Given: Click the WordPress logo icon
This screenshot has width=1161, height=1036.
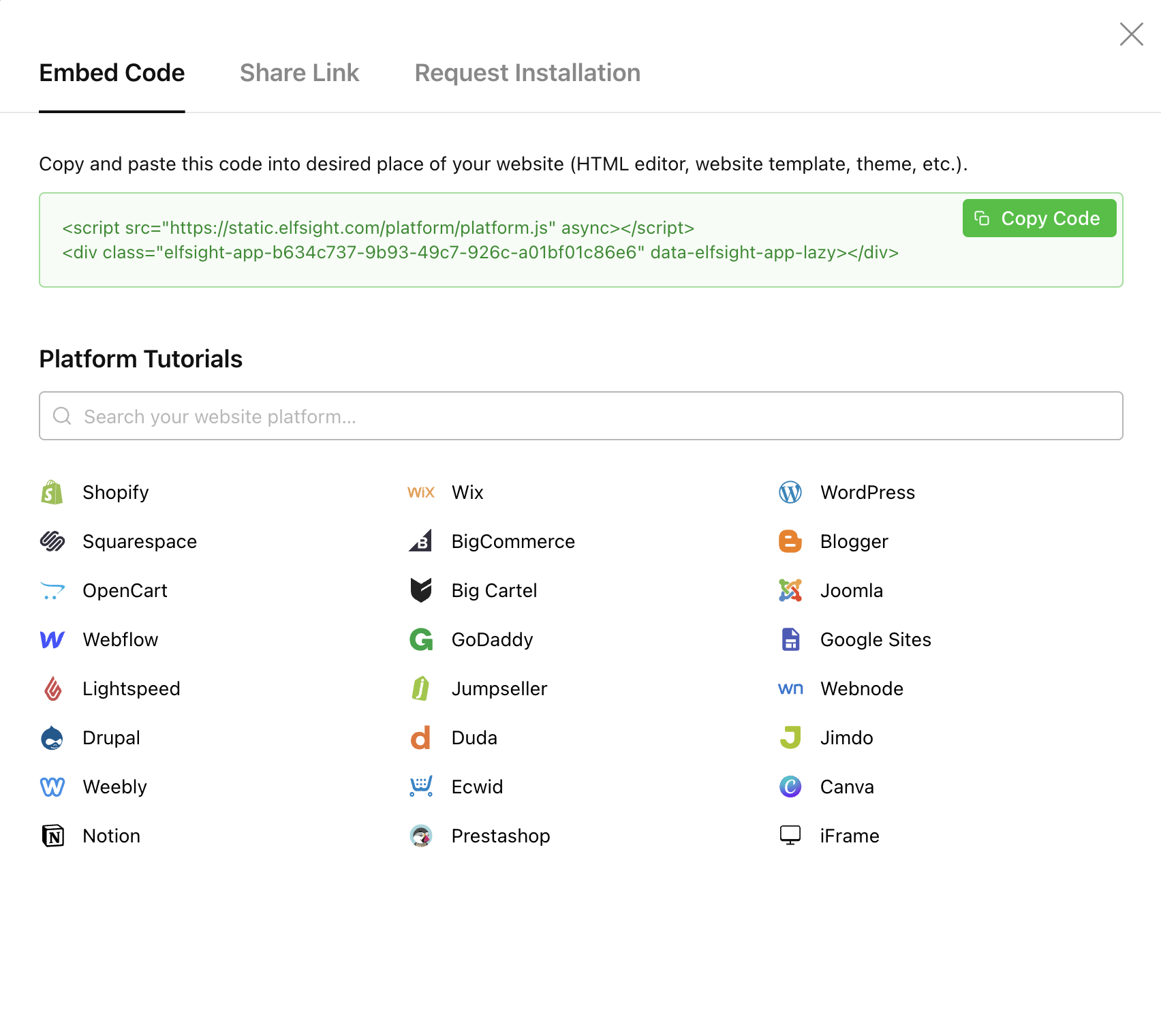Looking at the screenshot, I should pyautogui.click(x=790, y=492).
